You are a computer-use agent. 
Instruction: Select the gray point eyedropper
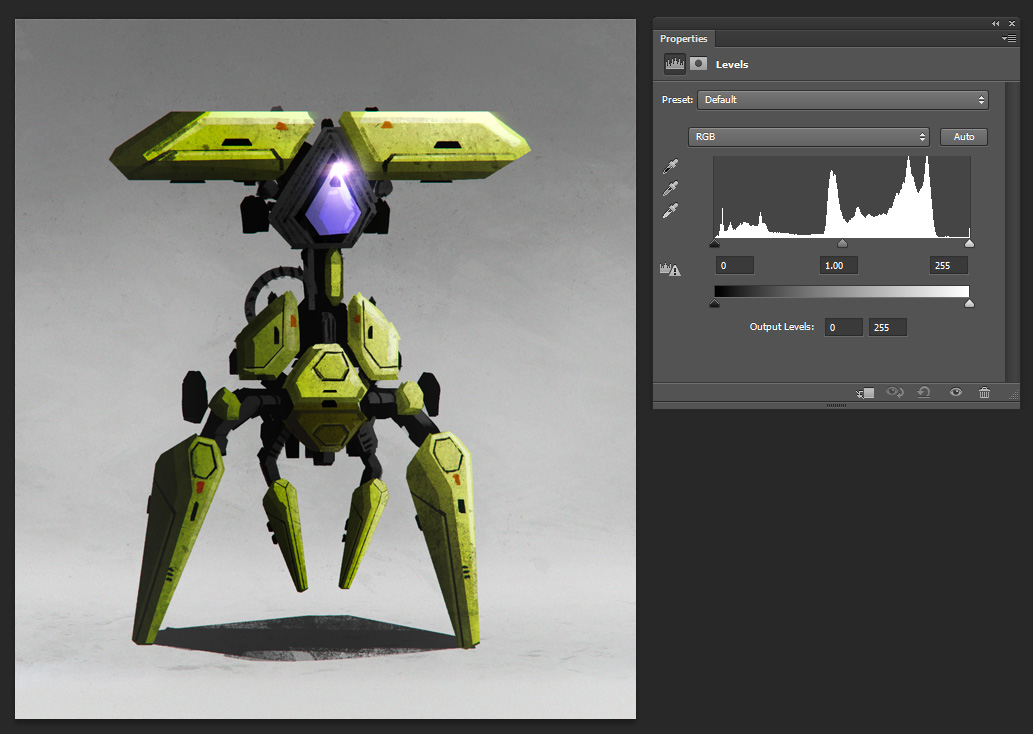(670, 188)
